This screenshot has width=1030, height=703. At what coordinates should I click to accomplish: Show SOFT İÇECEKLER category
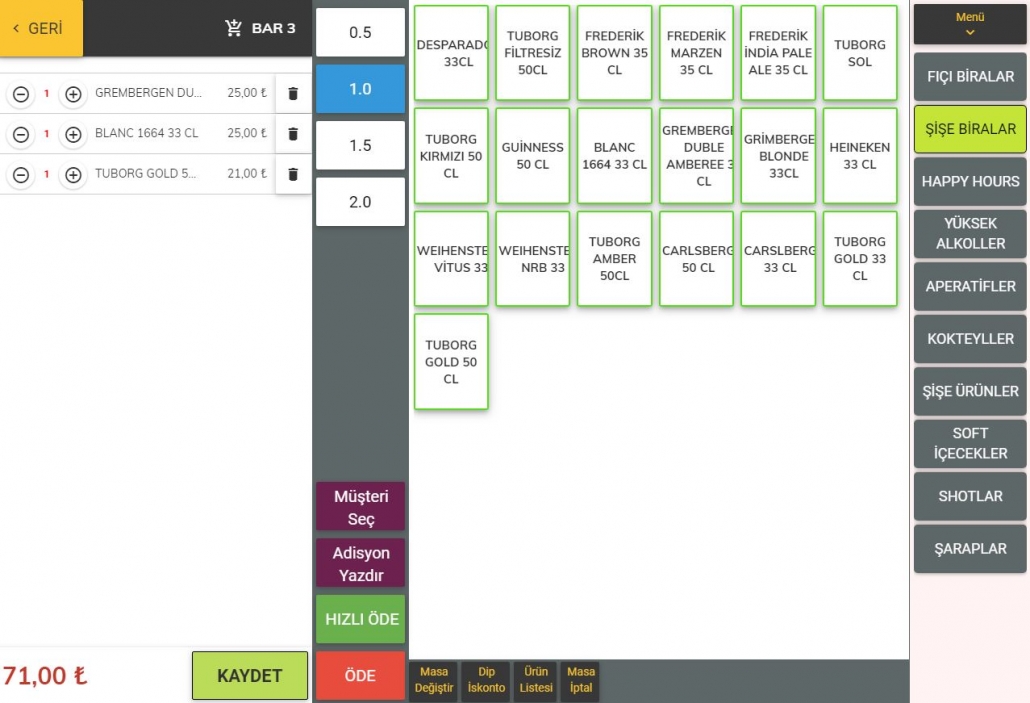click(x=970, y=443)
